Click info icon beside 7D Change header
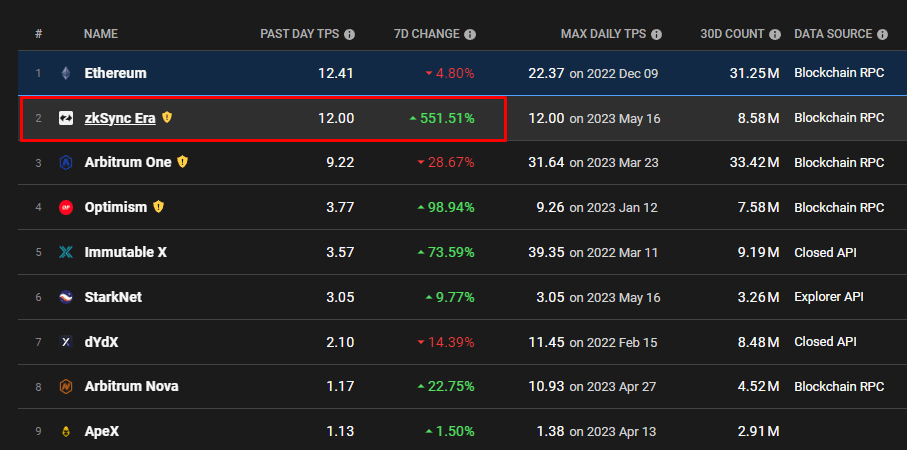Viewport: 907px width, 450px height. click(x=470, y=35)
